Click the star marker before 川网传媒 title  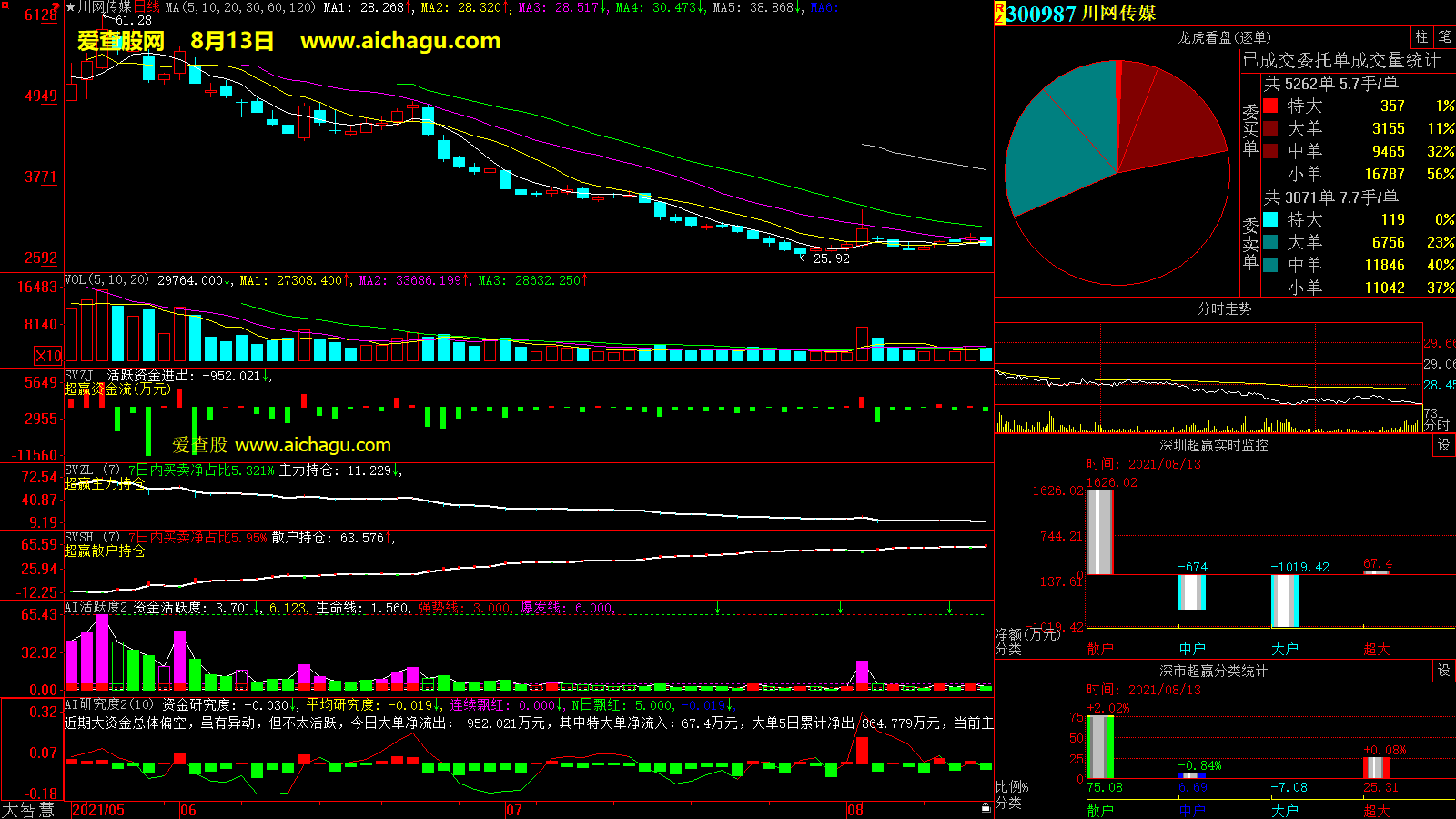[70, 7]
